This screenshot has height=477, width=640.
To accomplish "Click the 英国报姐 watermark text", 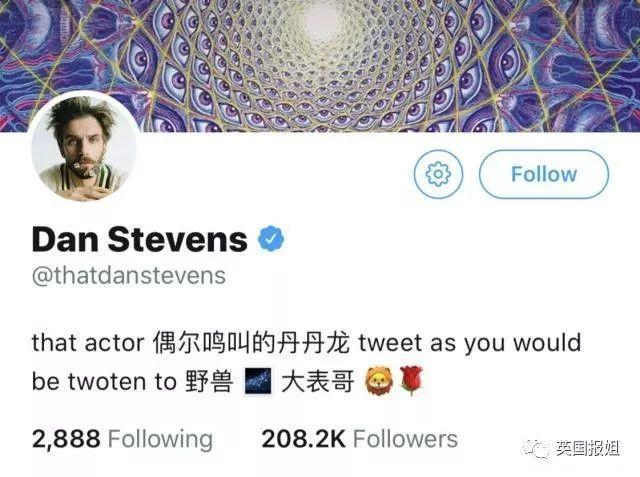I will [587, 448].
